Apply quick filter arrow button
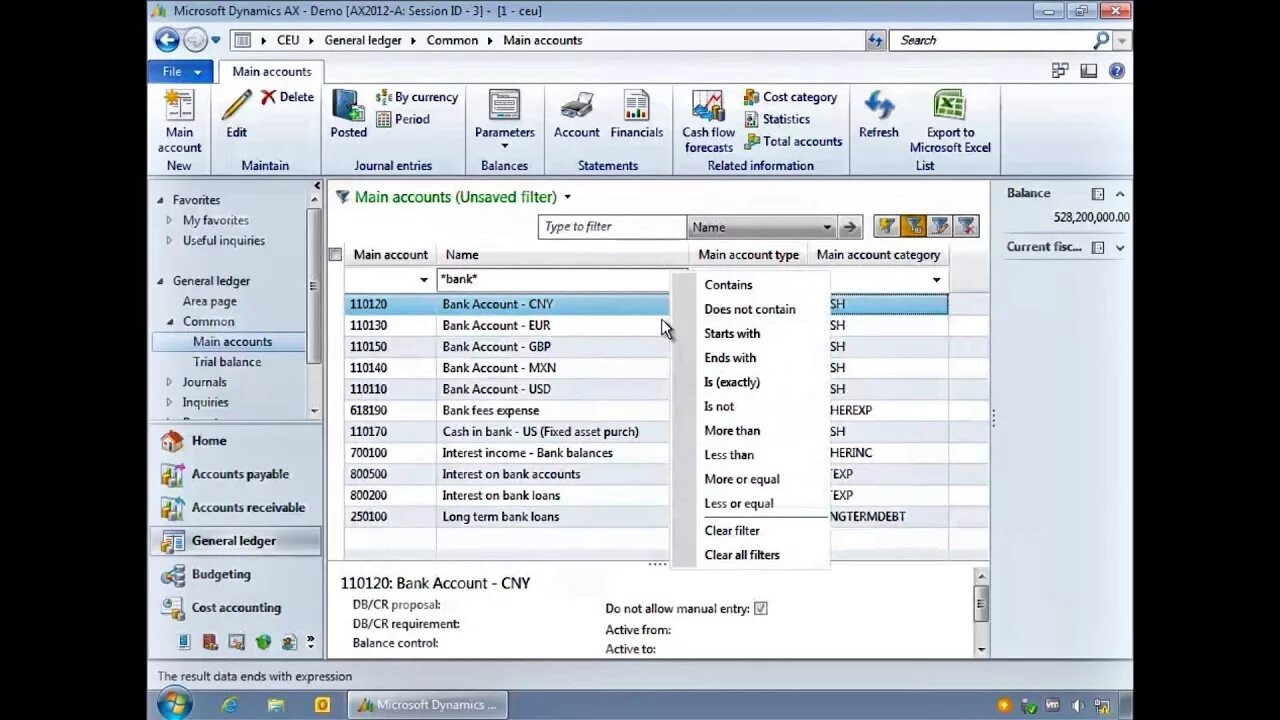This screenshot has width=1280, height=720. click(x=850, y=227)
